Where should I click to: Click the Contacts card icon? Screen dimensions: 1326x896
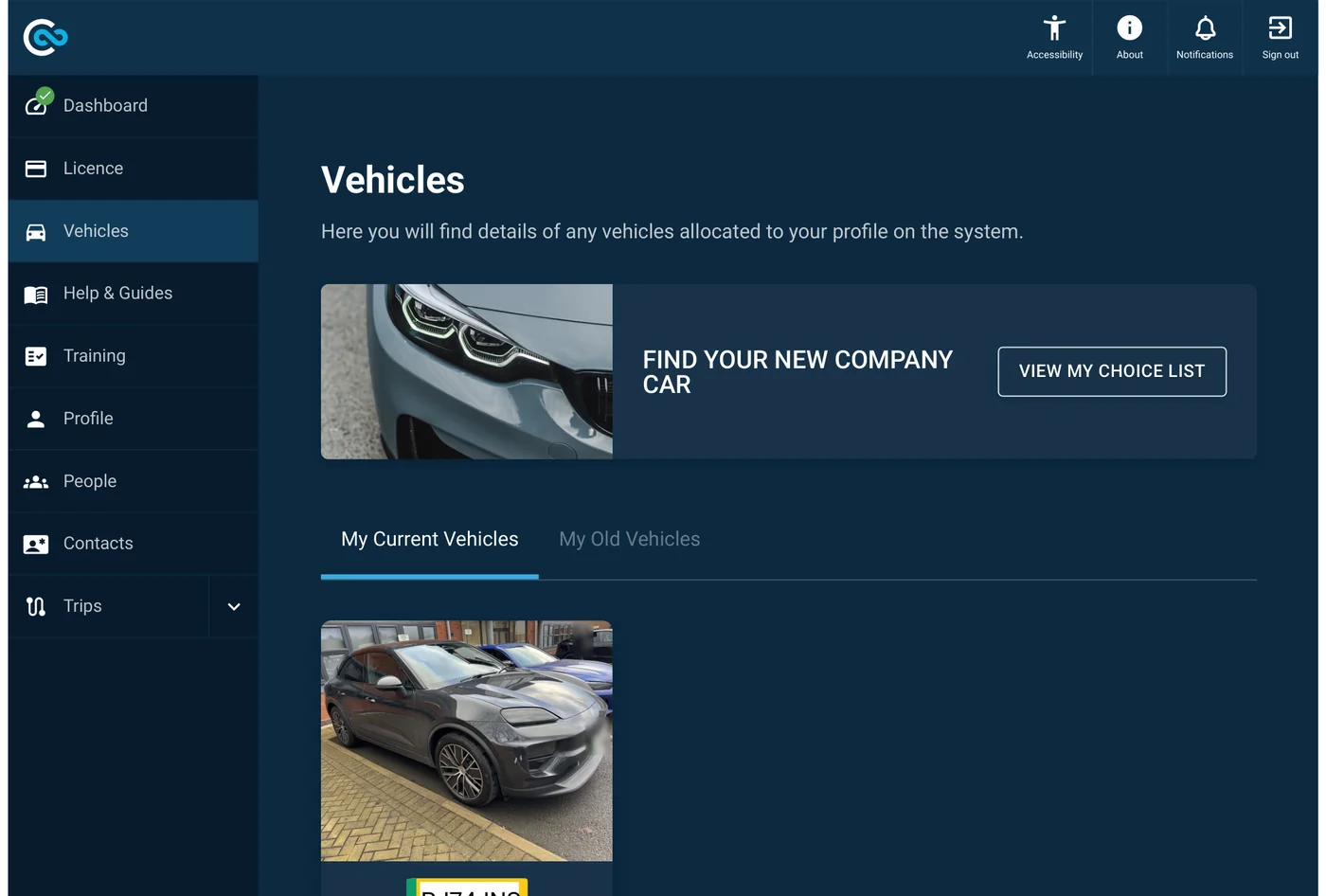pyautogui.click(x=36, y=545)
